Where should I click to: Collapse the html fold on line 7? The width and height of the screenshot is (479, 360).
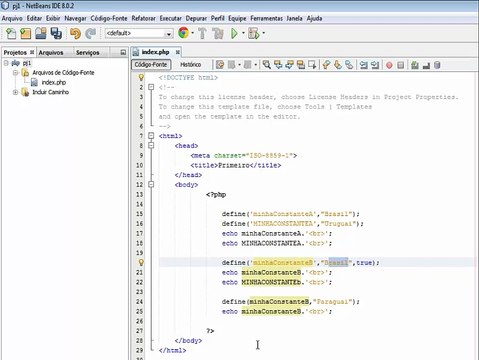151,136
